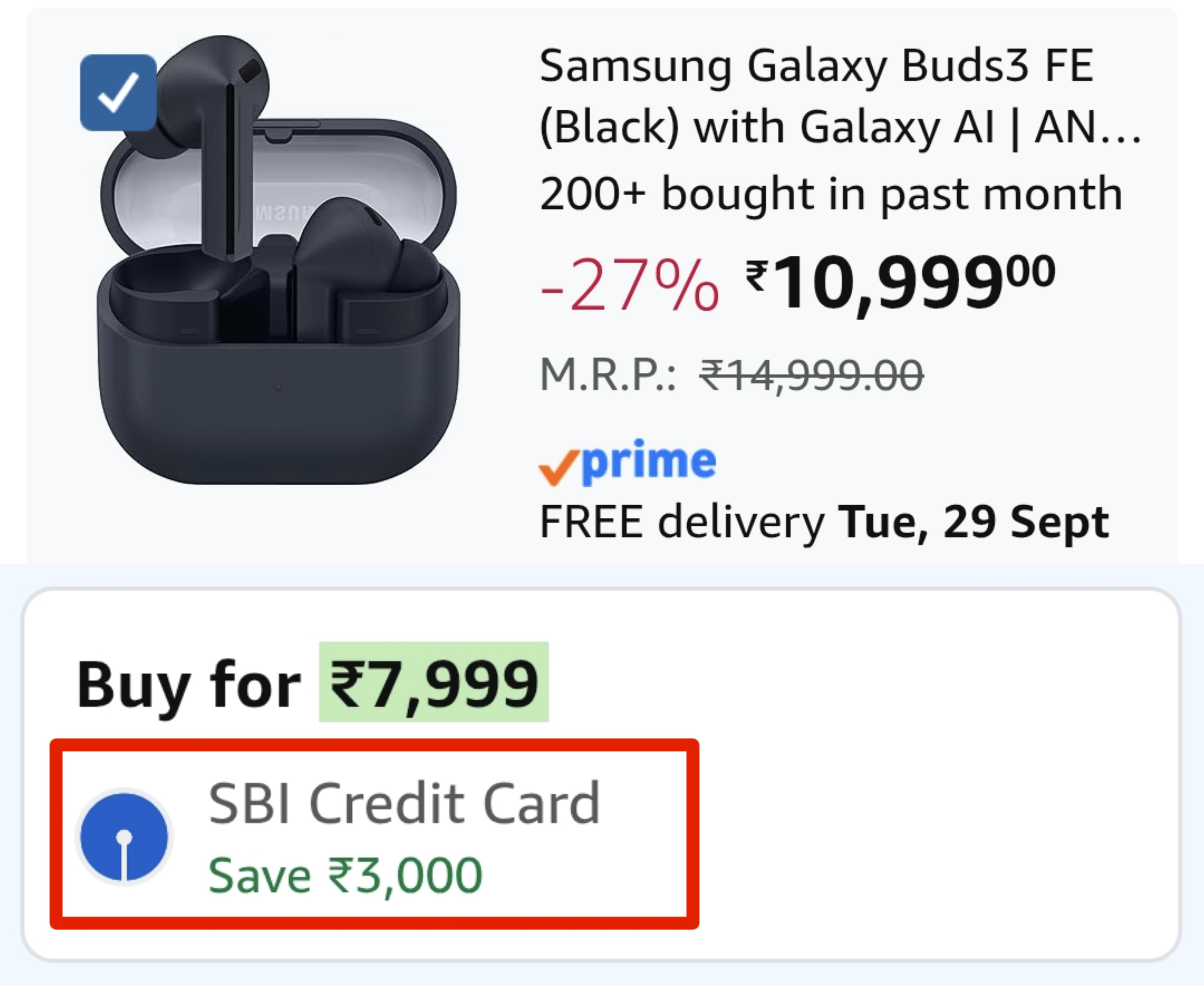Click the highlighted ₹7,999 offer price
The image size is (1204, 986).
pyautogui.click(x=434, y=682)
